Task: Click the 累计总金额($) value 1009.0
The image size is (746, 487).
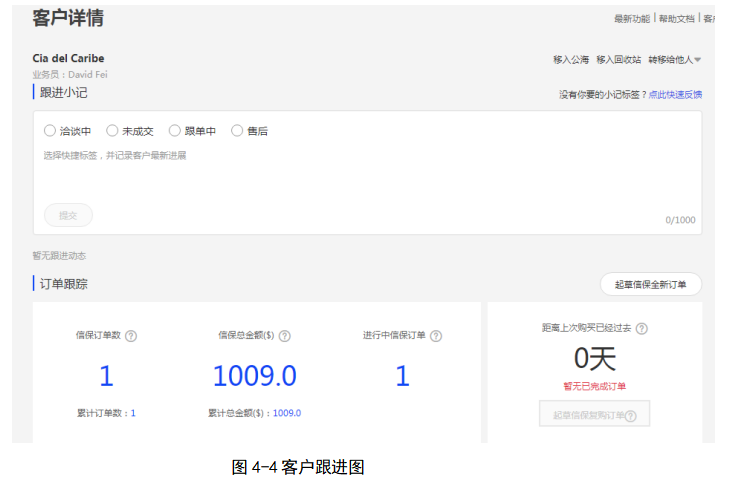Action: 287,413
